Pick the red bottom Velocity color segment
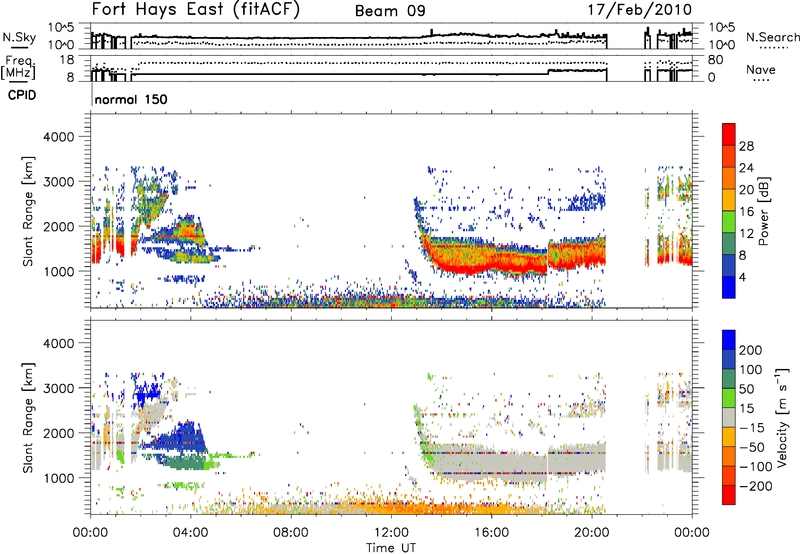Screen dimensions: 800x554 (729, 495)
